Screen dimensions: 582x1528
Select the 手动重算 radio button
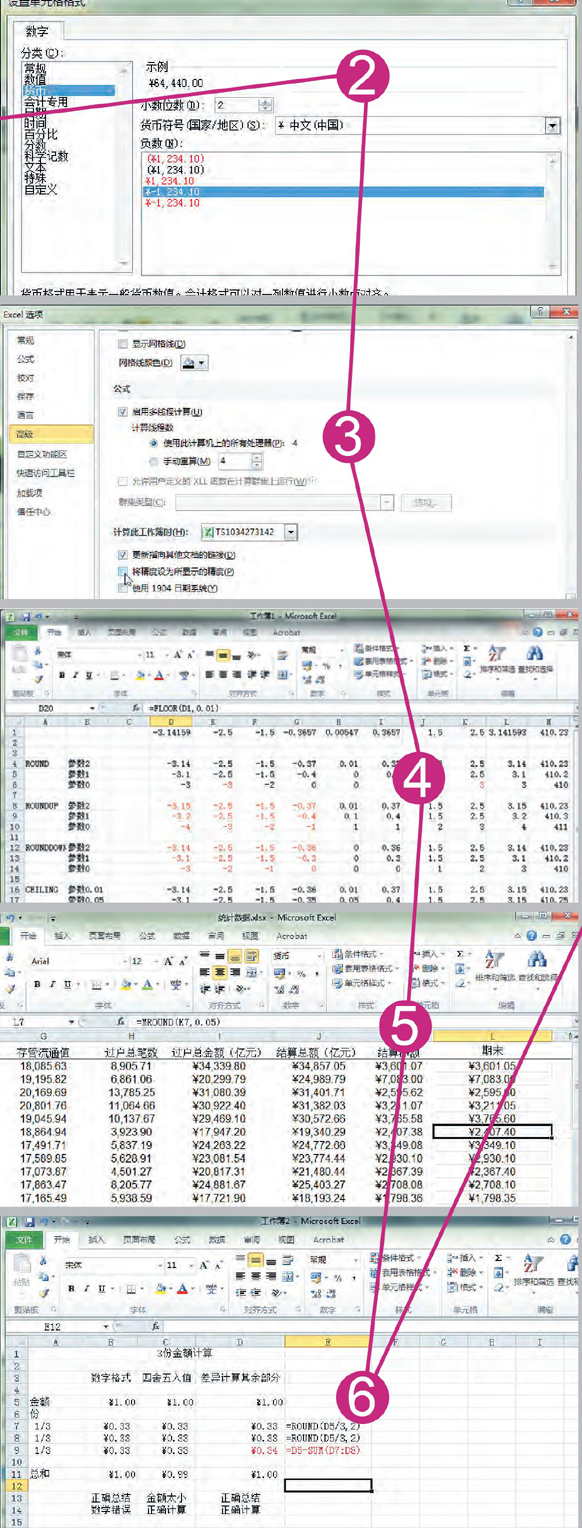153,461
